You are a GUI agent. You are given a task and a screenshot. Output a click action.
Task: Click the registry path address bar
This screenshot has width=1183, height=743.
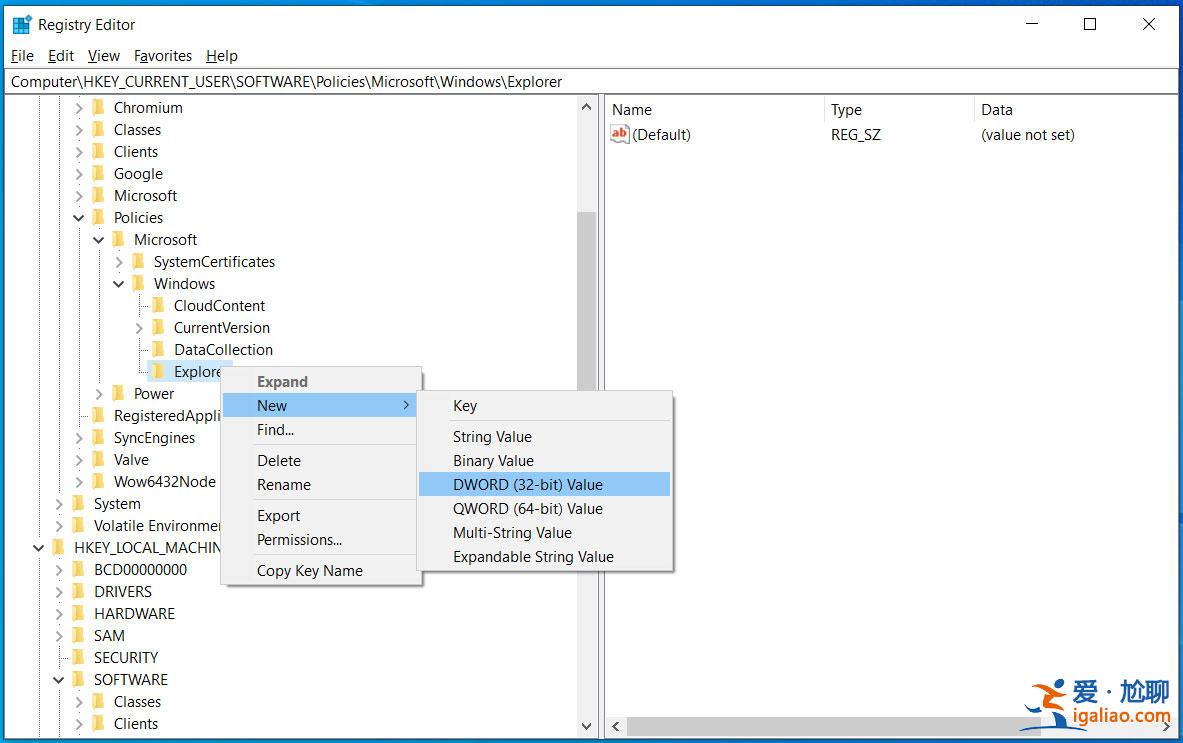(590, 82)
